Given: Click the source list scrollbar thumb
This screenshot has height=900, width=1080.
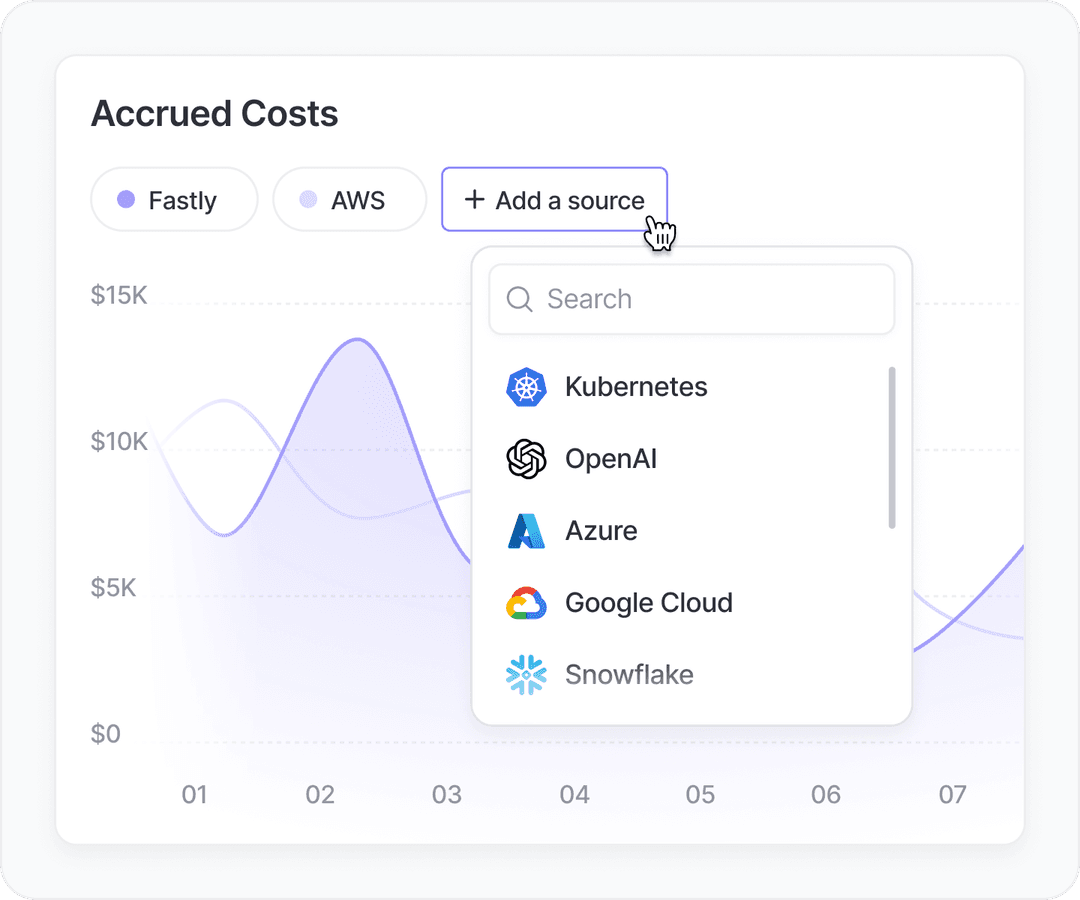Looking at the screenshot, I should [x=891, y=447].
